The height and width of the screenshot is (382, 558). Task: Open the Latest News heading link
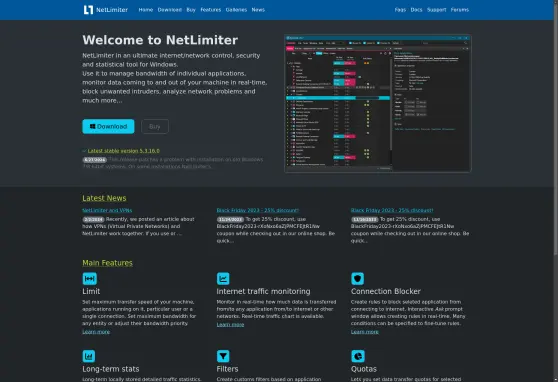pyautogui.click(x=104, y=198)
